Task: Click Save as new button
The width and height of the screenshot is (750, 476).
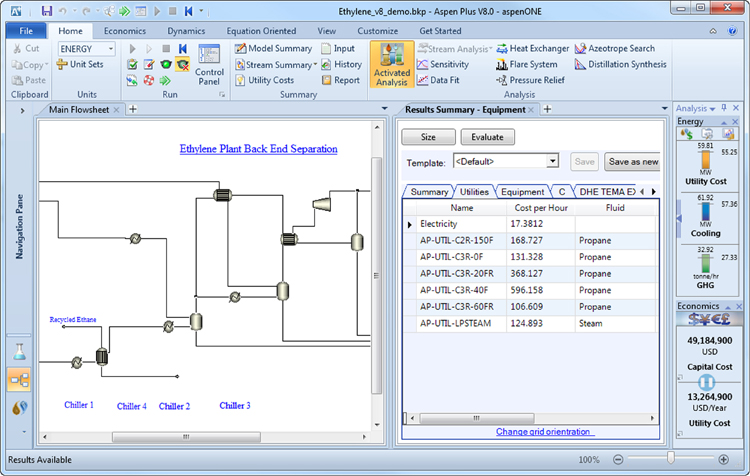Action: [x=632, y=162]
